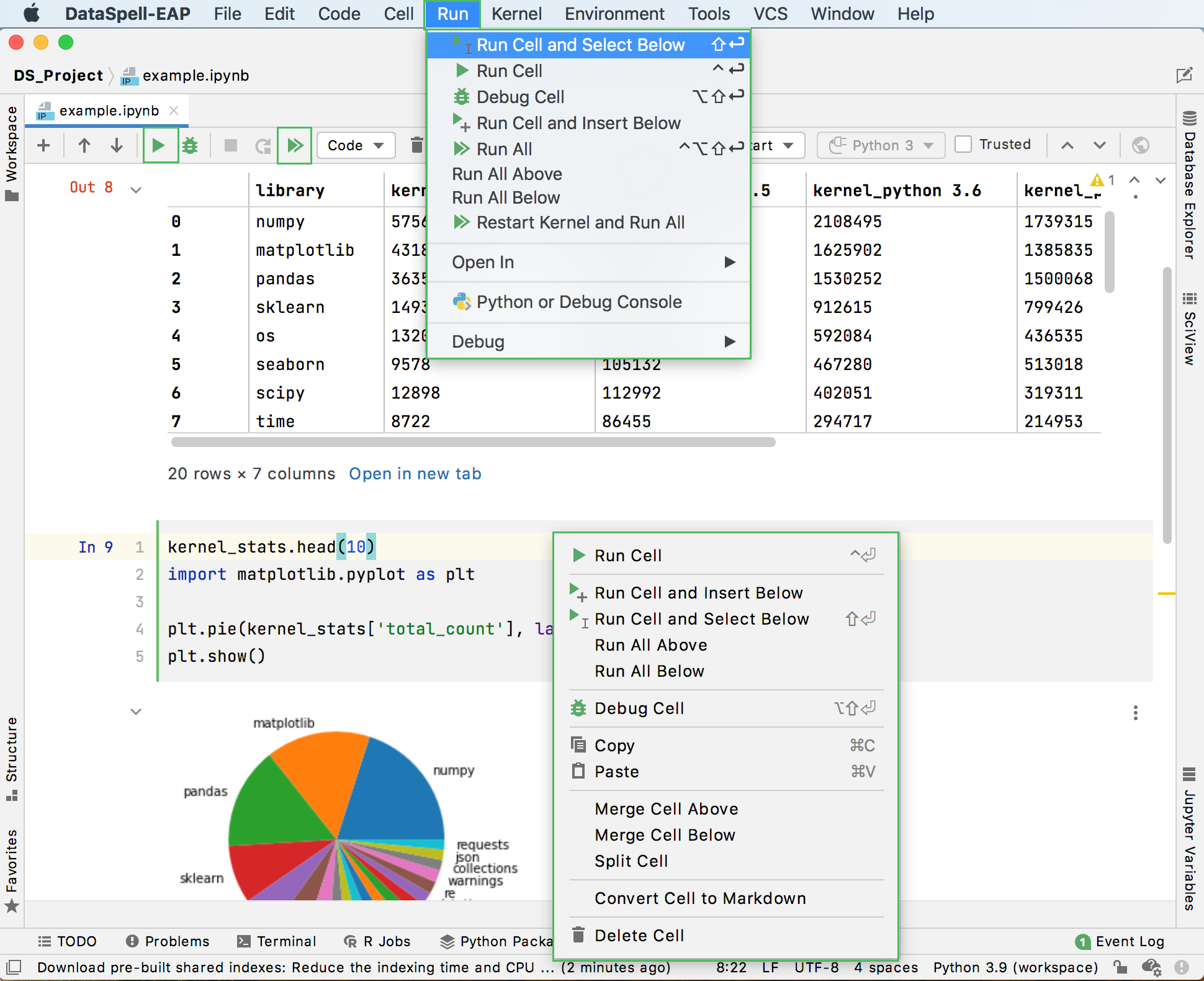Click the stop kernel square icon
This screenshot has height=981, width=1204.
click(x=231, y=145)
